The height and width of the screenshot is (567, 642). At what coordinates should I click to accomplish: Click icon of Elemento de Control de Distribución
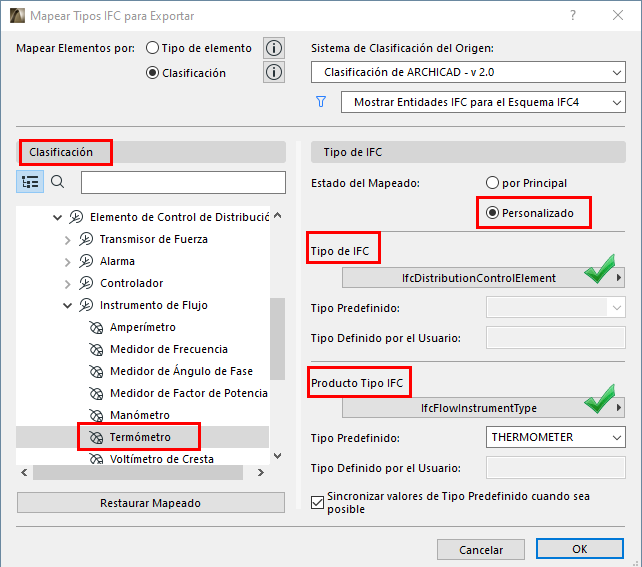(x=76, y=217)
